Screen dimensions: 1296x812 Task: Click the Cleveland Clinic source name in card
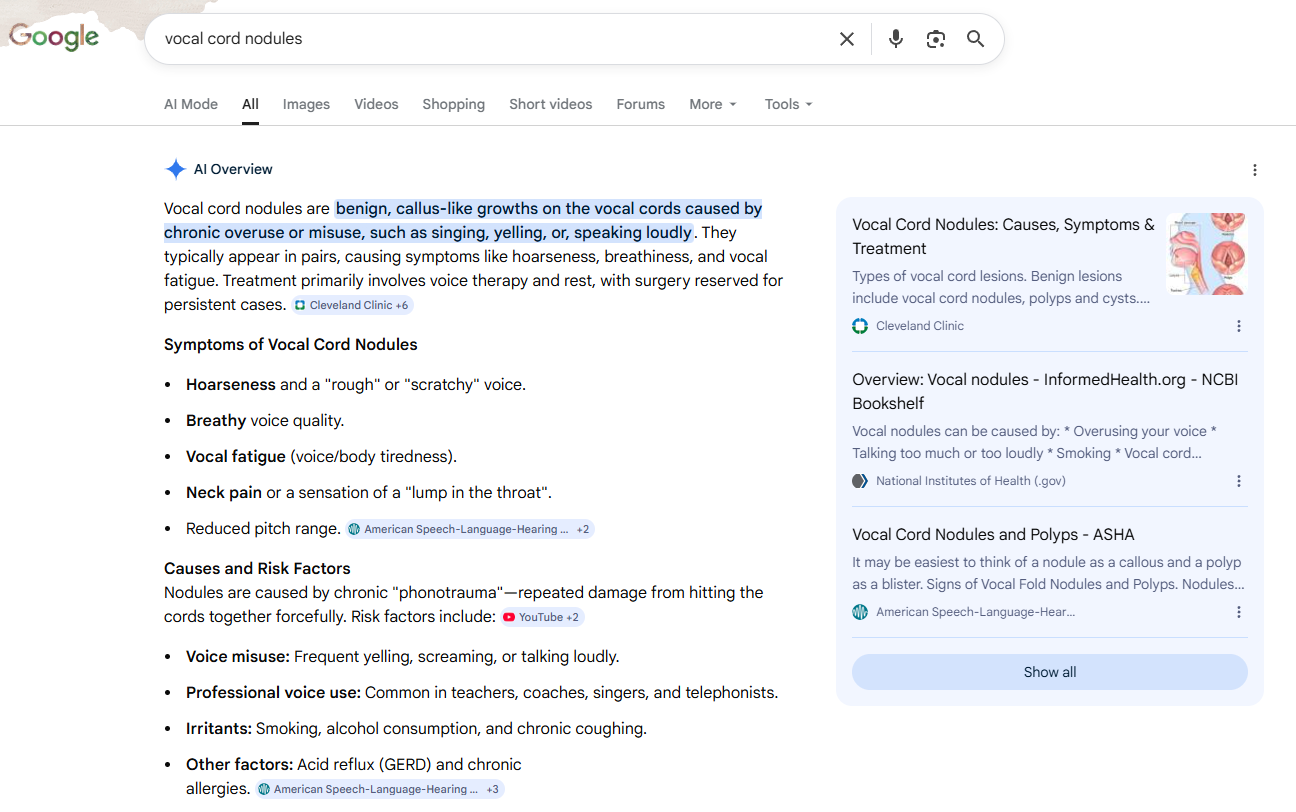point(920,326)
